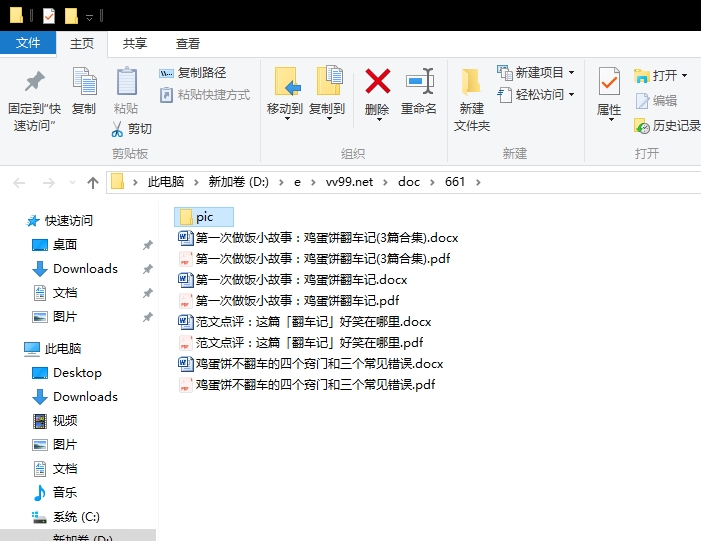Click the new folder icon in title bar

coord(71,16)
